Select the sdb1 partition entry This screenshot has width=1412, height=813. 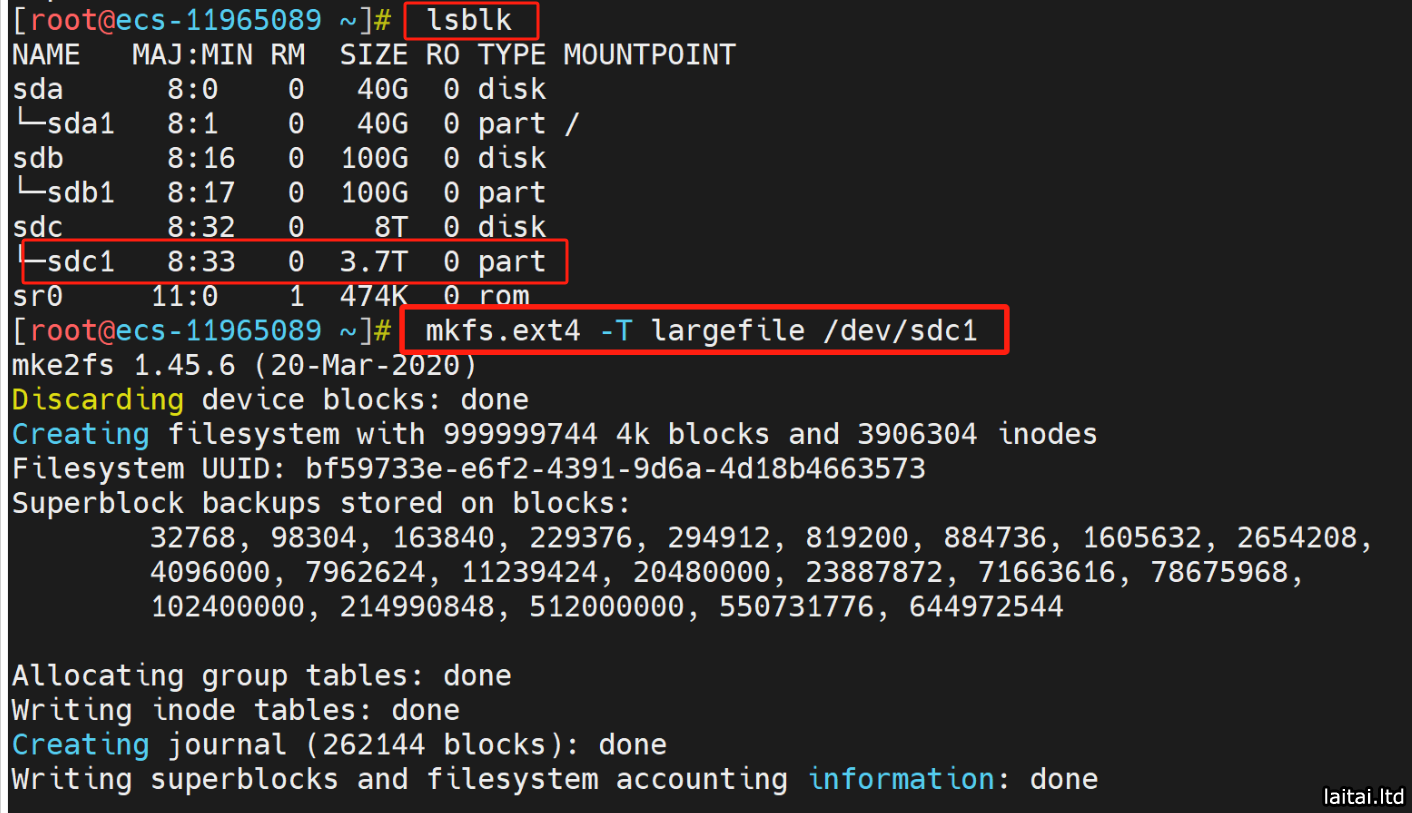click(80, 193)
